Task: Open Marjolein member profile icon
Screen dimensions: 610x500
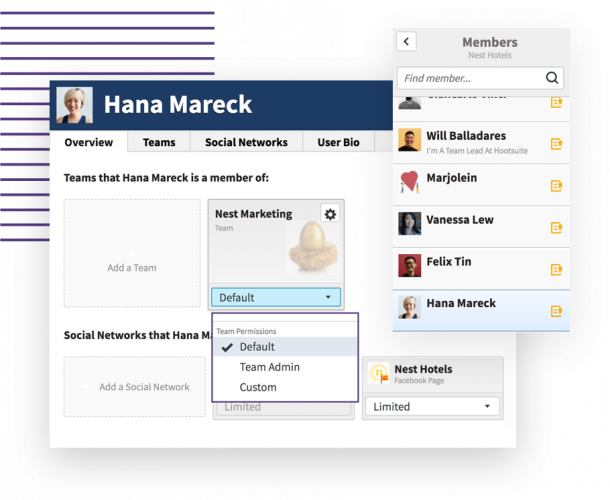Action: pyautogui.click(x=556, y=186)
